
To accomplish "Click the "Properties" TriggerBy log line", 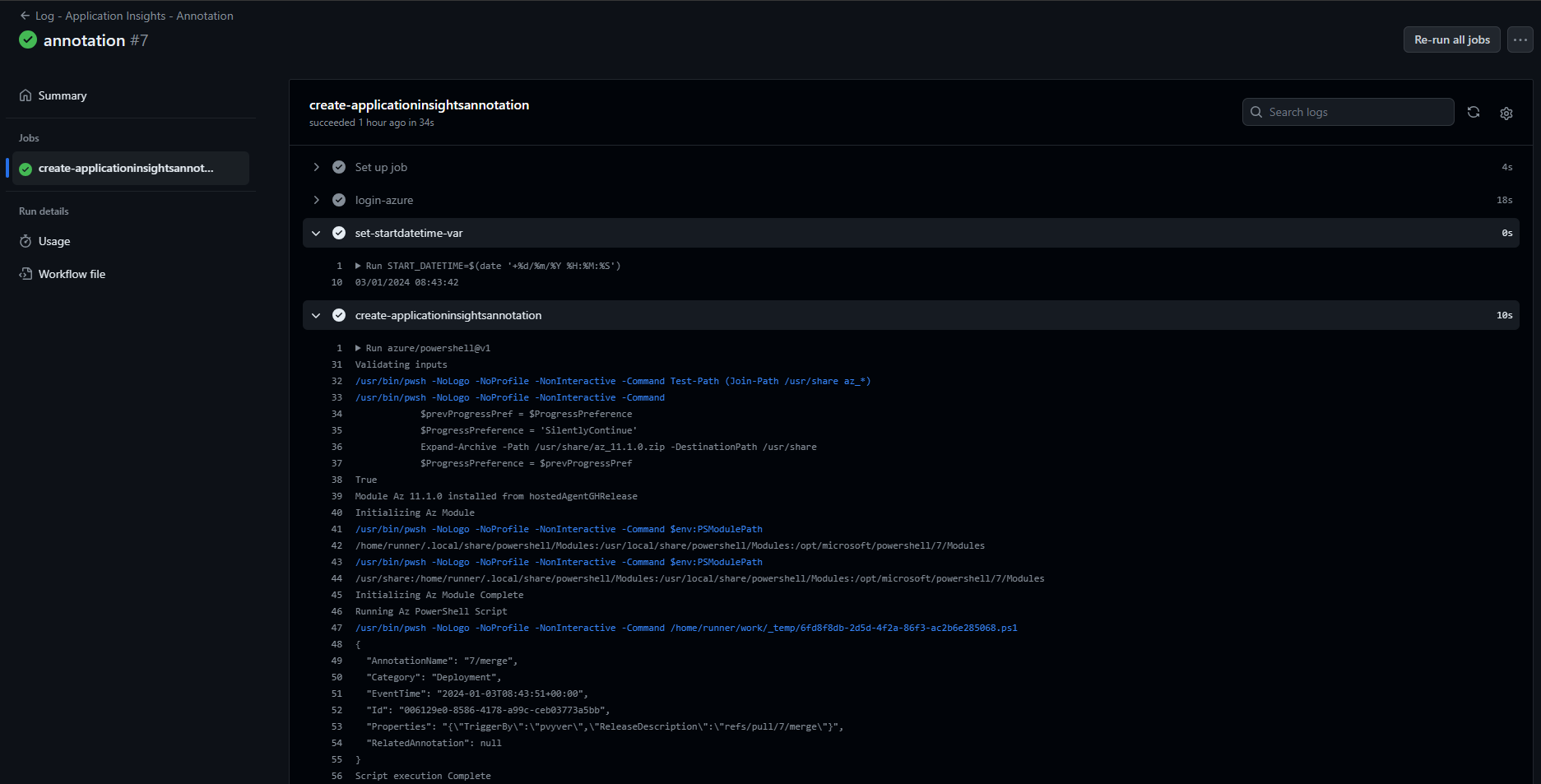I will (605, 726).
